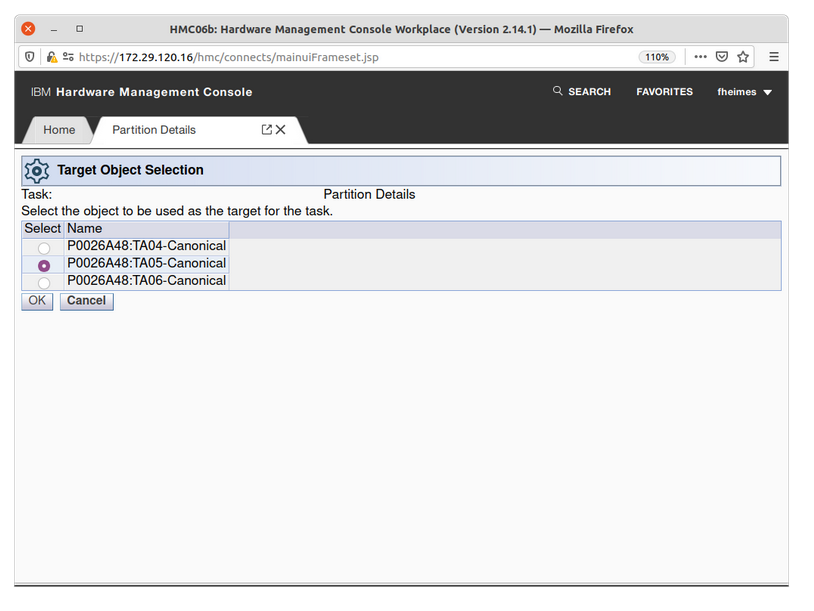
Task: Select the P0026A48:TA06-Canonical radio button
Action: click(x=44, y=283)
